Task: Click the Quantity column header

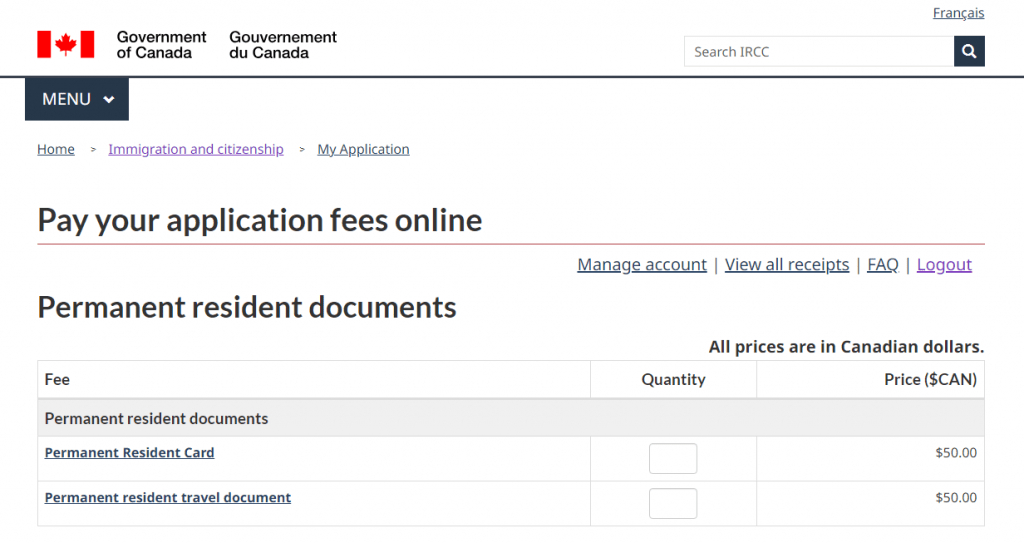Action: point(673,380)
